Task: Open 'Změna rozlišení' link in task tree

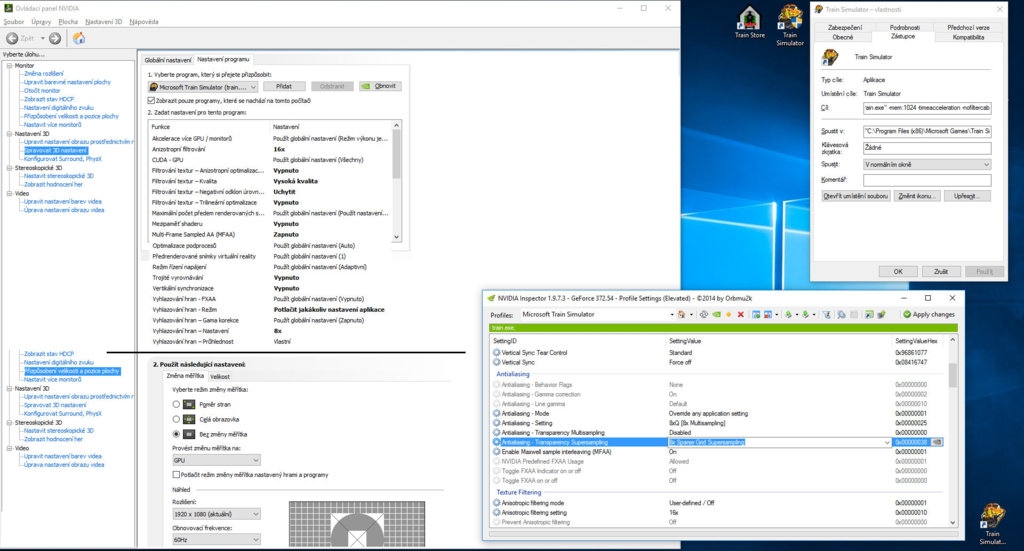Action: point(44,74)
